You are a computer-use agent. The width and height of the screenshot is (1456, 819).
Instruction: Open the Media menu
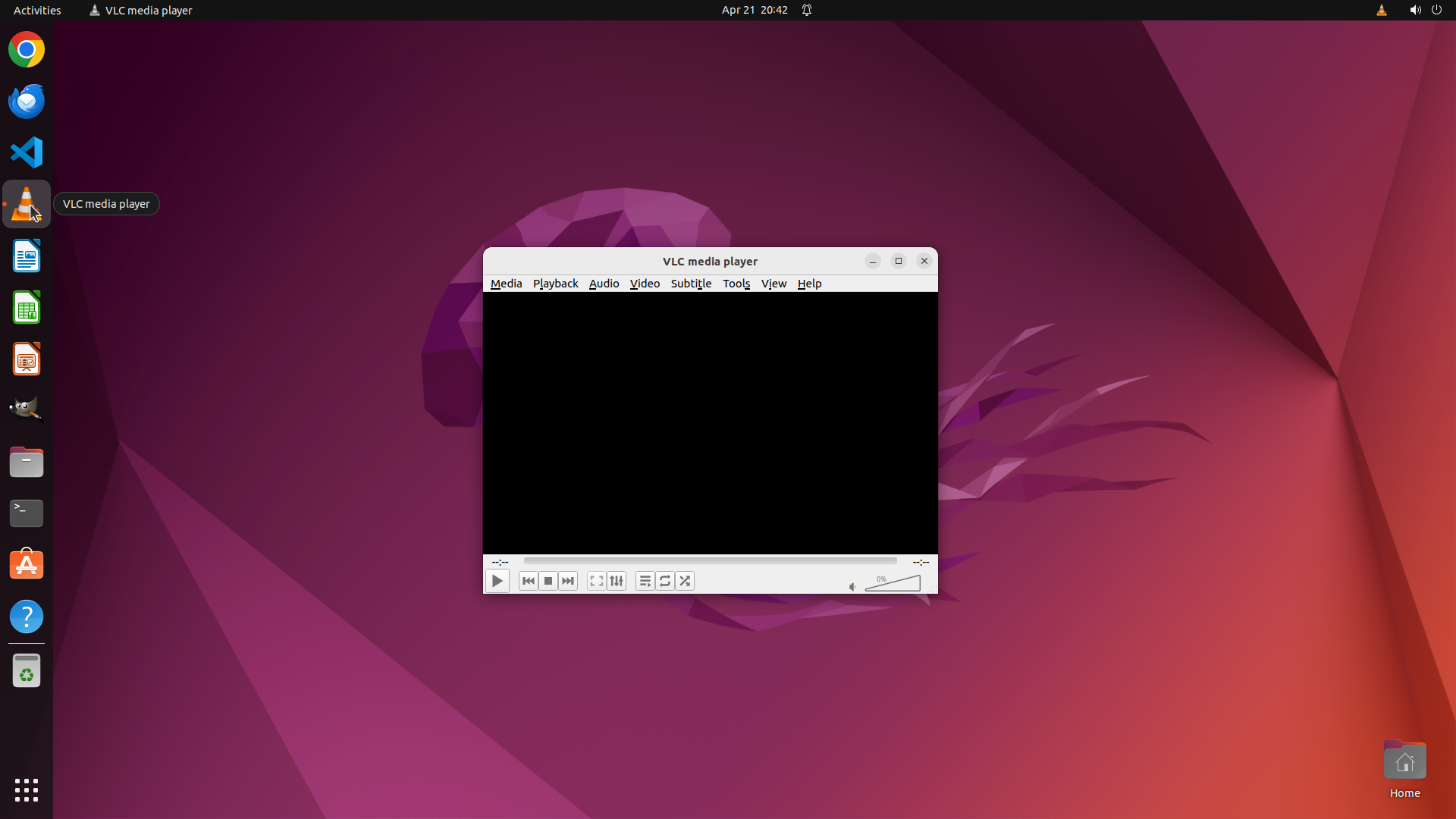click(x=506, y=284)
